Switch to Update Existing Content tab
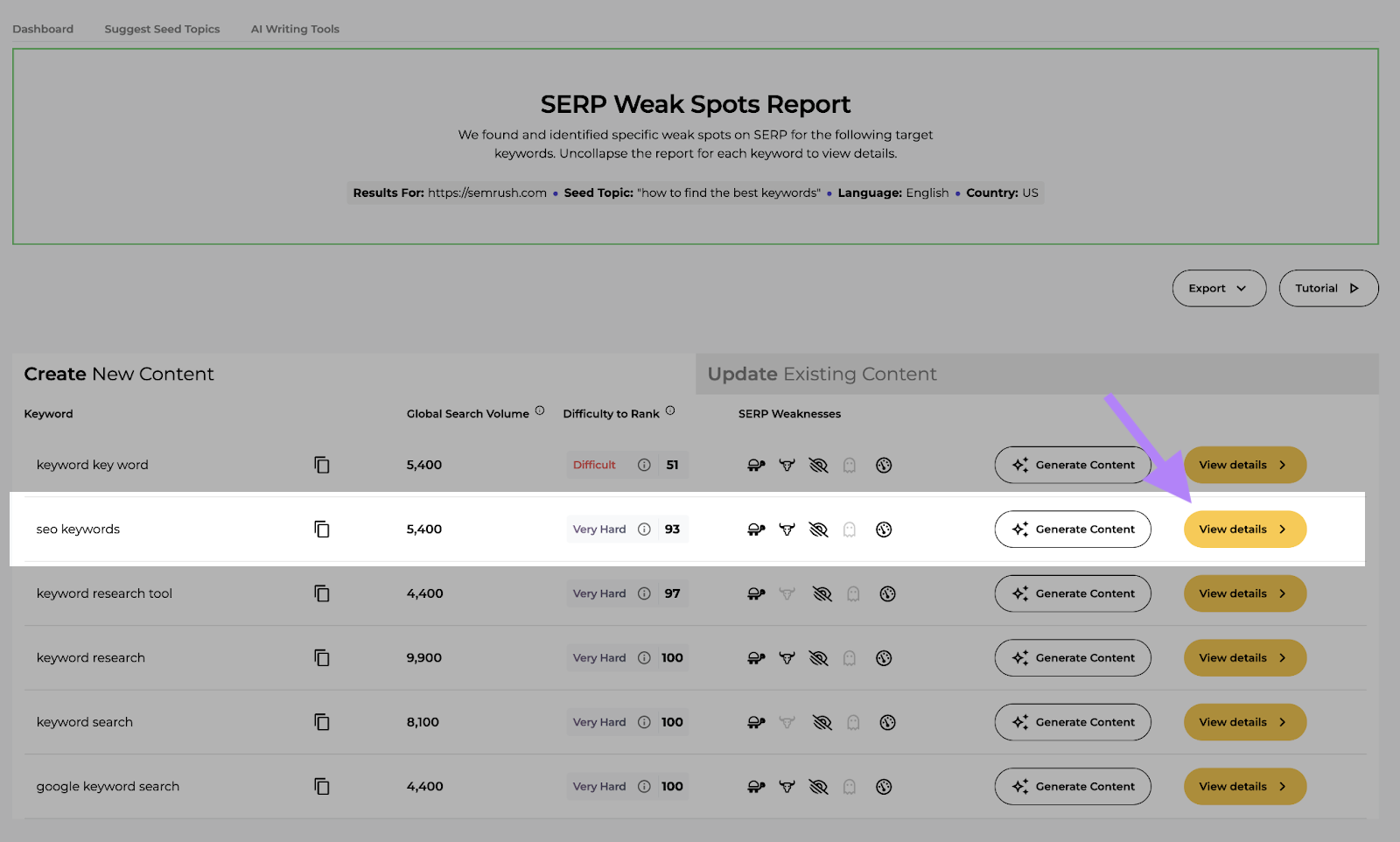Viewport: 1400px width, 842px height. [x=822, y=374]
